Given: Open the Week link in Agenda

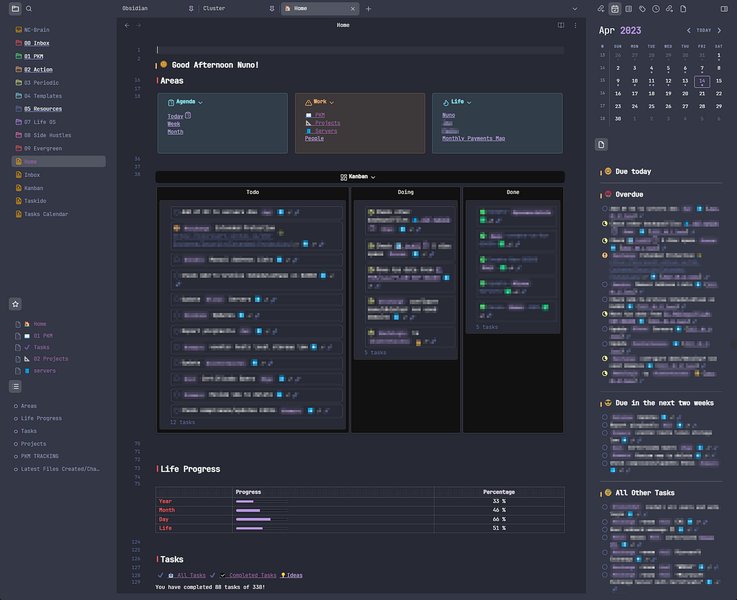Looking at the screenshot, I should tap(173, 124).
